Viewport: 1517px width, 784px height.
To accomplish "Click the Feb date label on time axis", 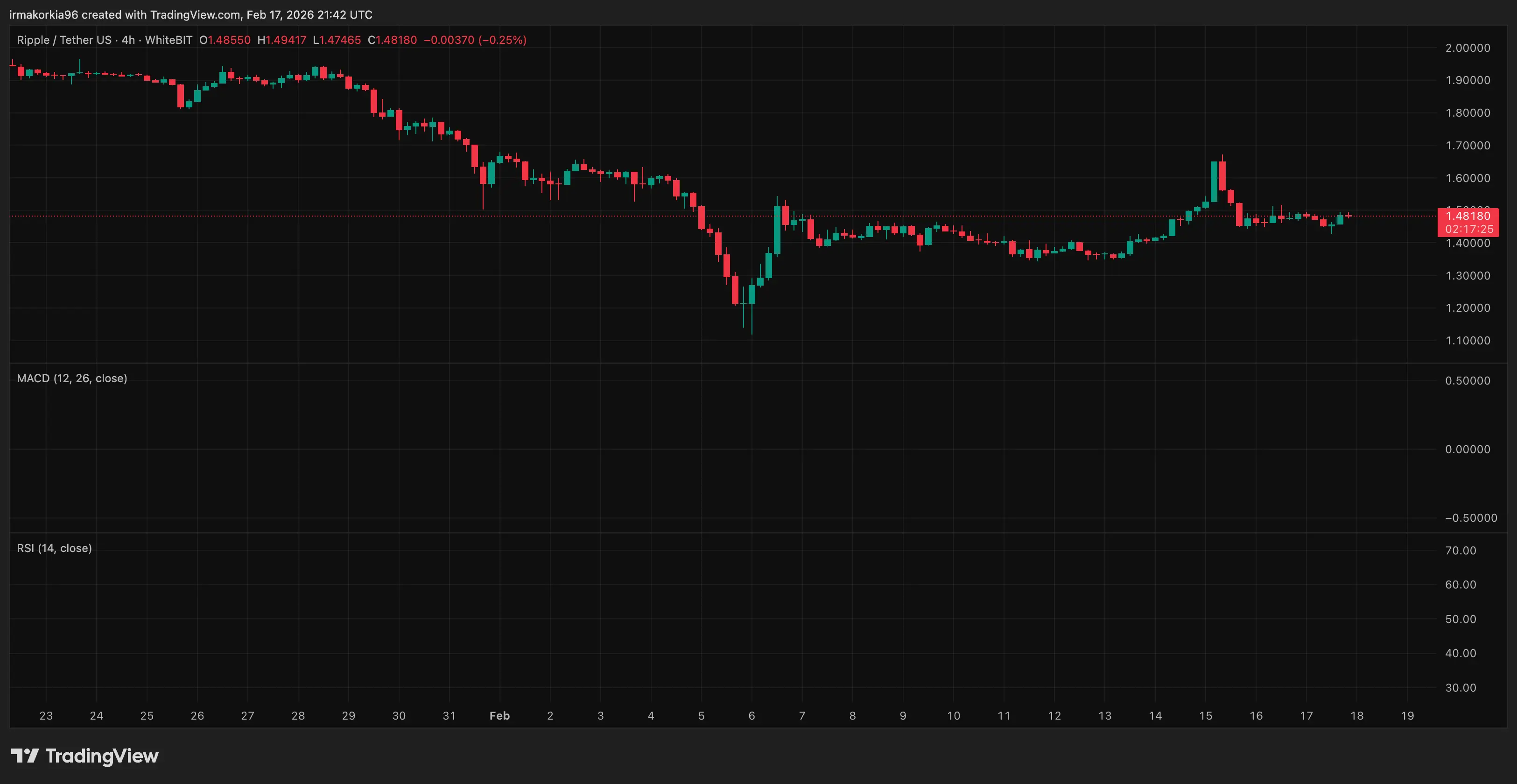I will click(499, 716).
